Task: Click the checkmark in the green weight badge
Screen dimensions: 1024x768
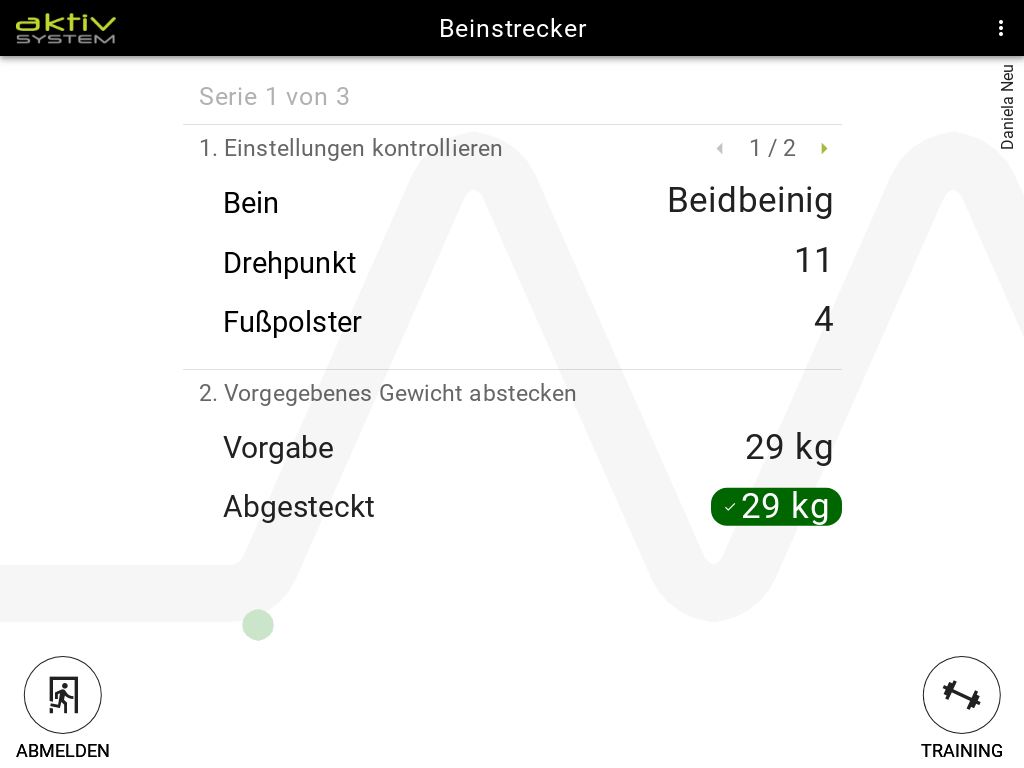Action: pyautogui.click(x=730, y=508)
